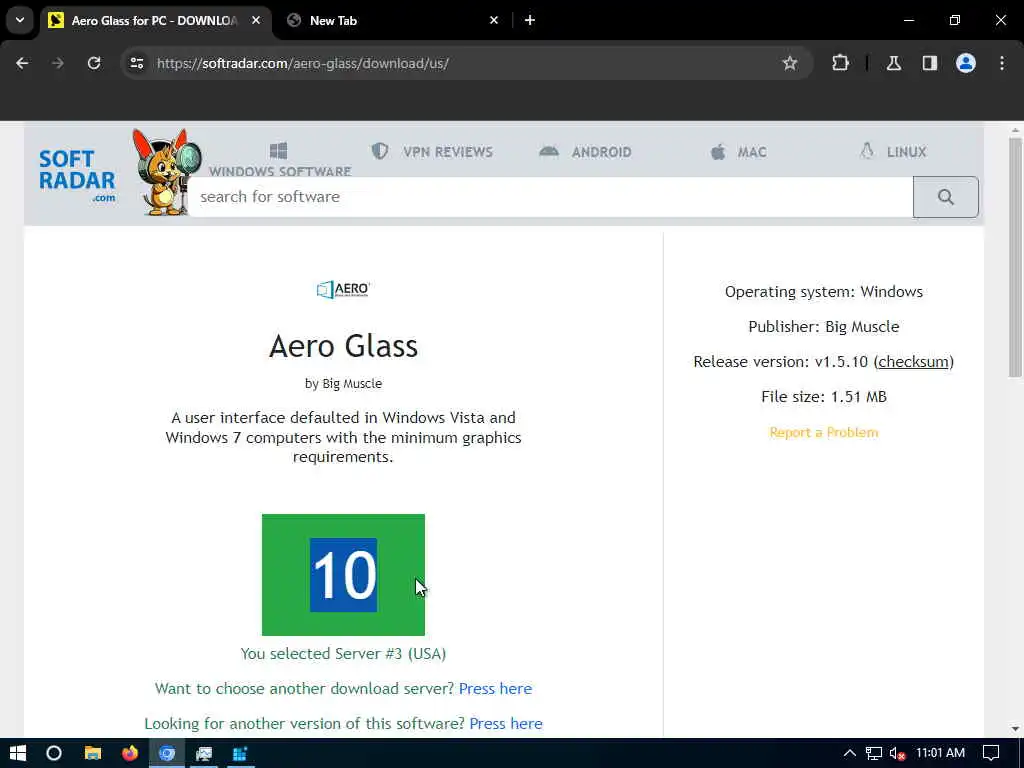Click the page vertical scrollbar thumb

point(1015,257)
